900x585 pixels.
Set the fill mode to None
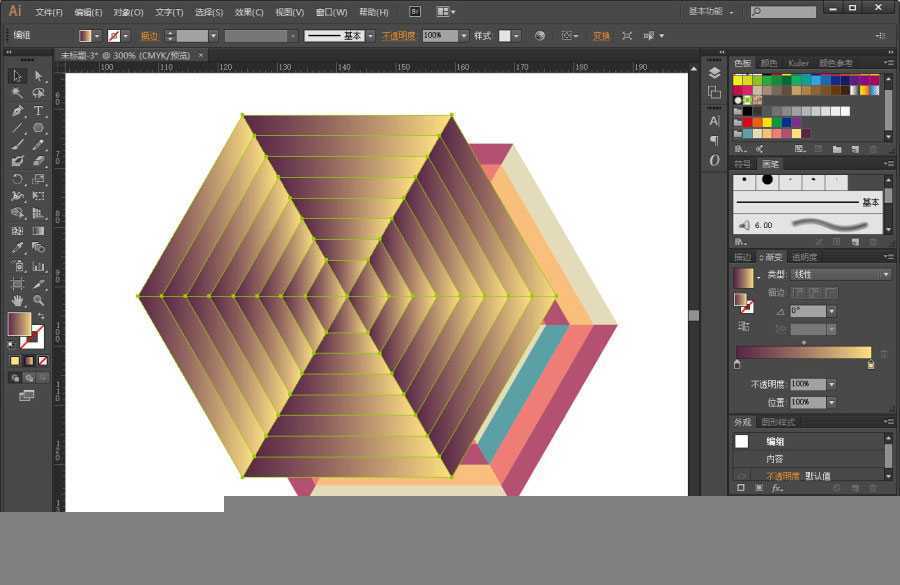44,360
